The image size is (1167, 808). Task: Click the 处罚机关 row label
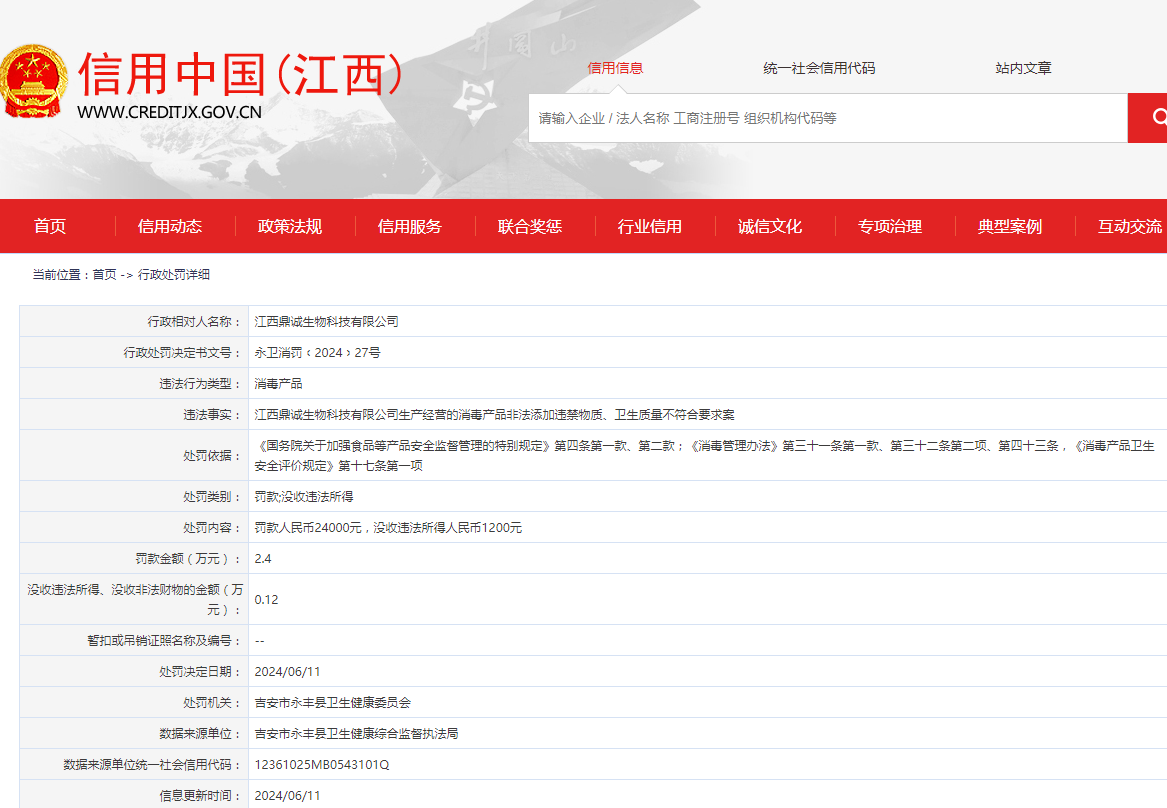pos(212,702)
